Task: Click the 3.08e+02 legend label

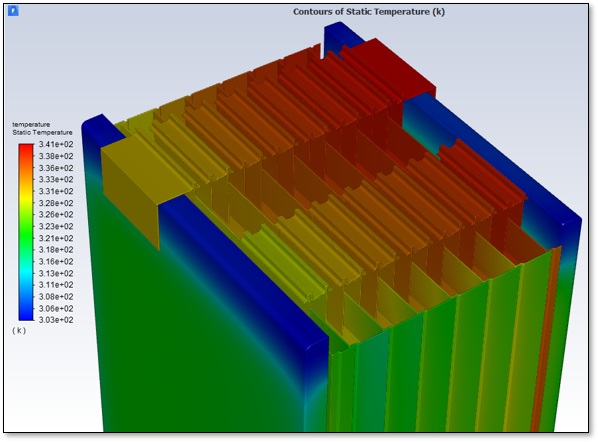Action: pos(56,297)
